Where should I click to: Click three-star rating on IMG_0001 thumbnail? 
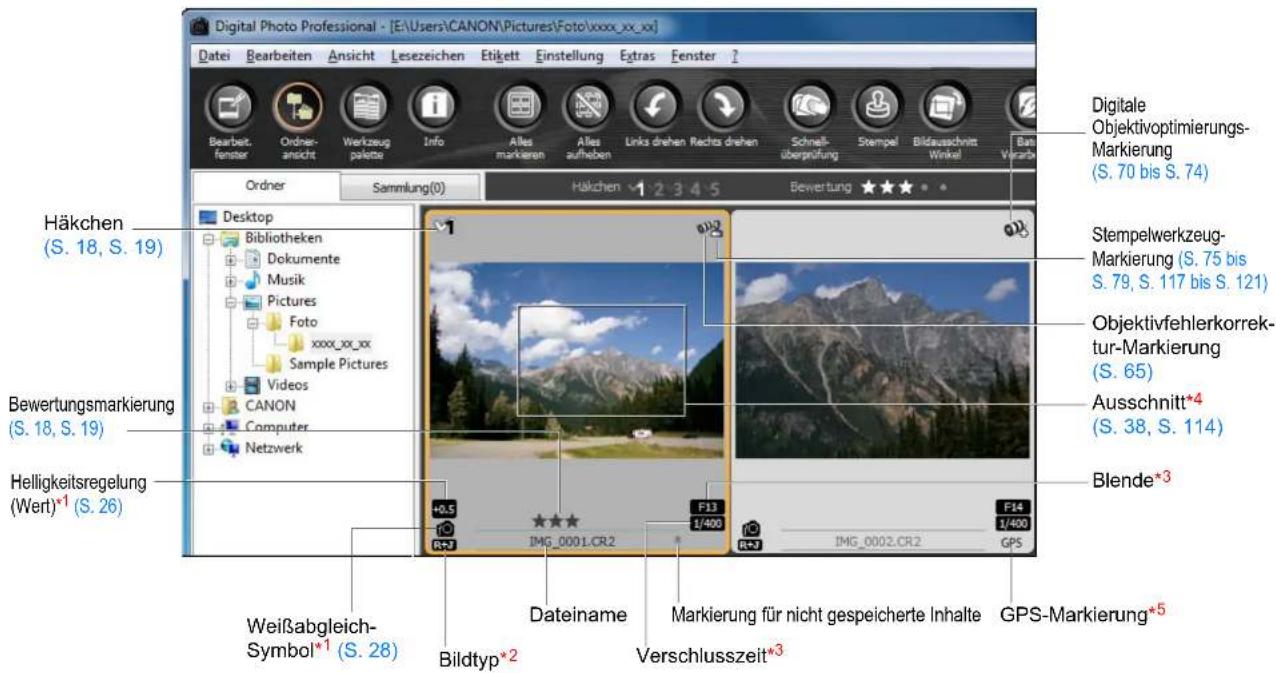coord(554,521)
